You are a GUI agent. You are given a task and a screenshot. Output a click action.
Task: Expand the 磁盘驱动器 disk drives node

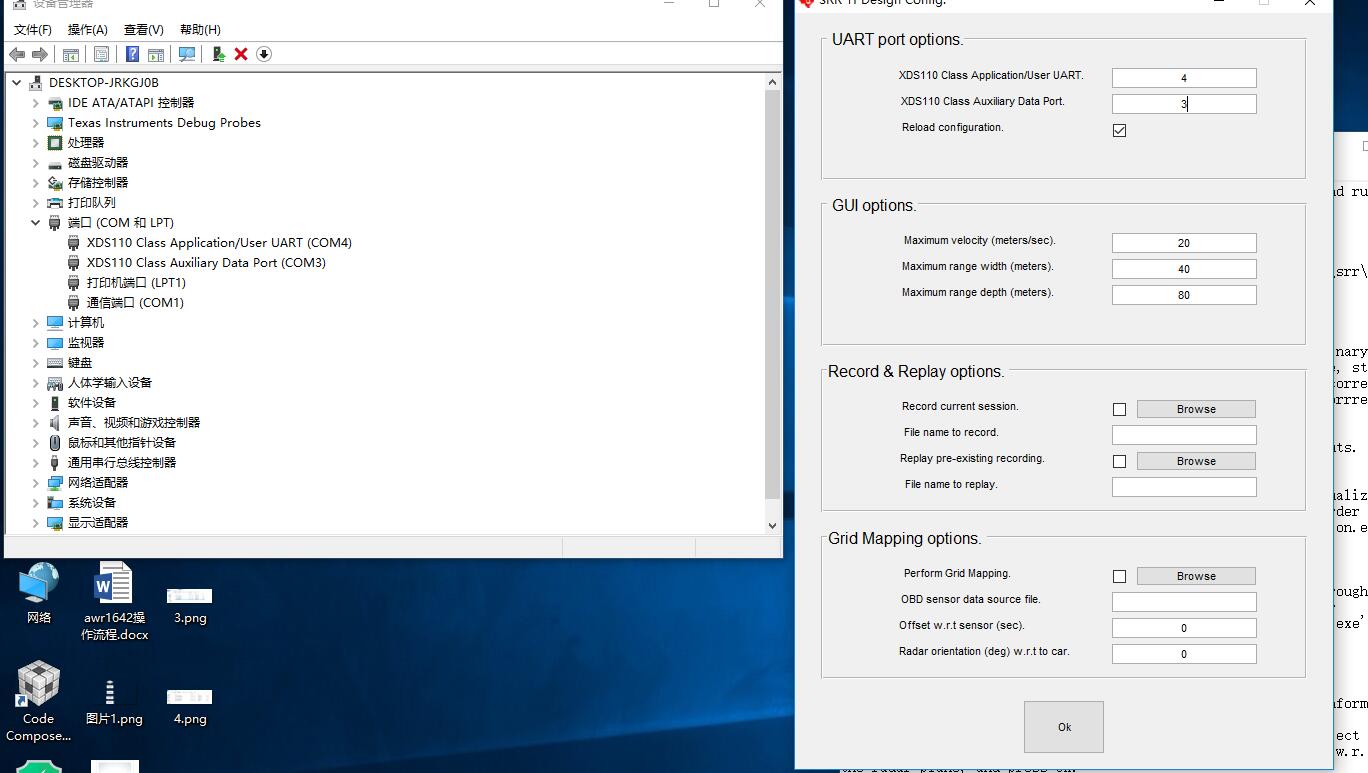tap(36, 163)
